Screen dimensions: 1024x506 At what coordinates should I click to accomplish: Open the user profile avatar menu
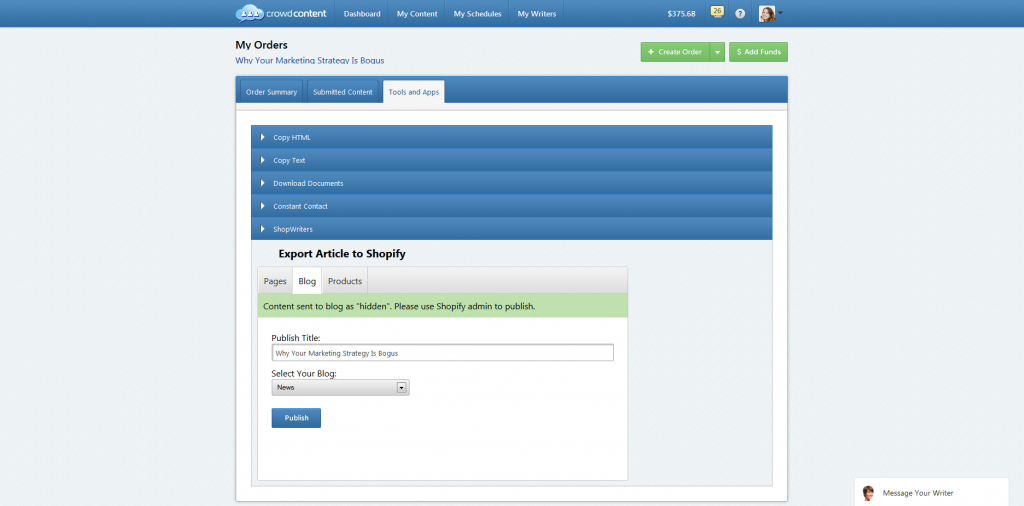(771, 13)
